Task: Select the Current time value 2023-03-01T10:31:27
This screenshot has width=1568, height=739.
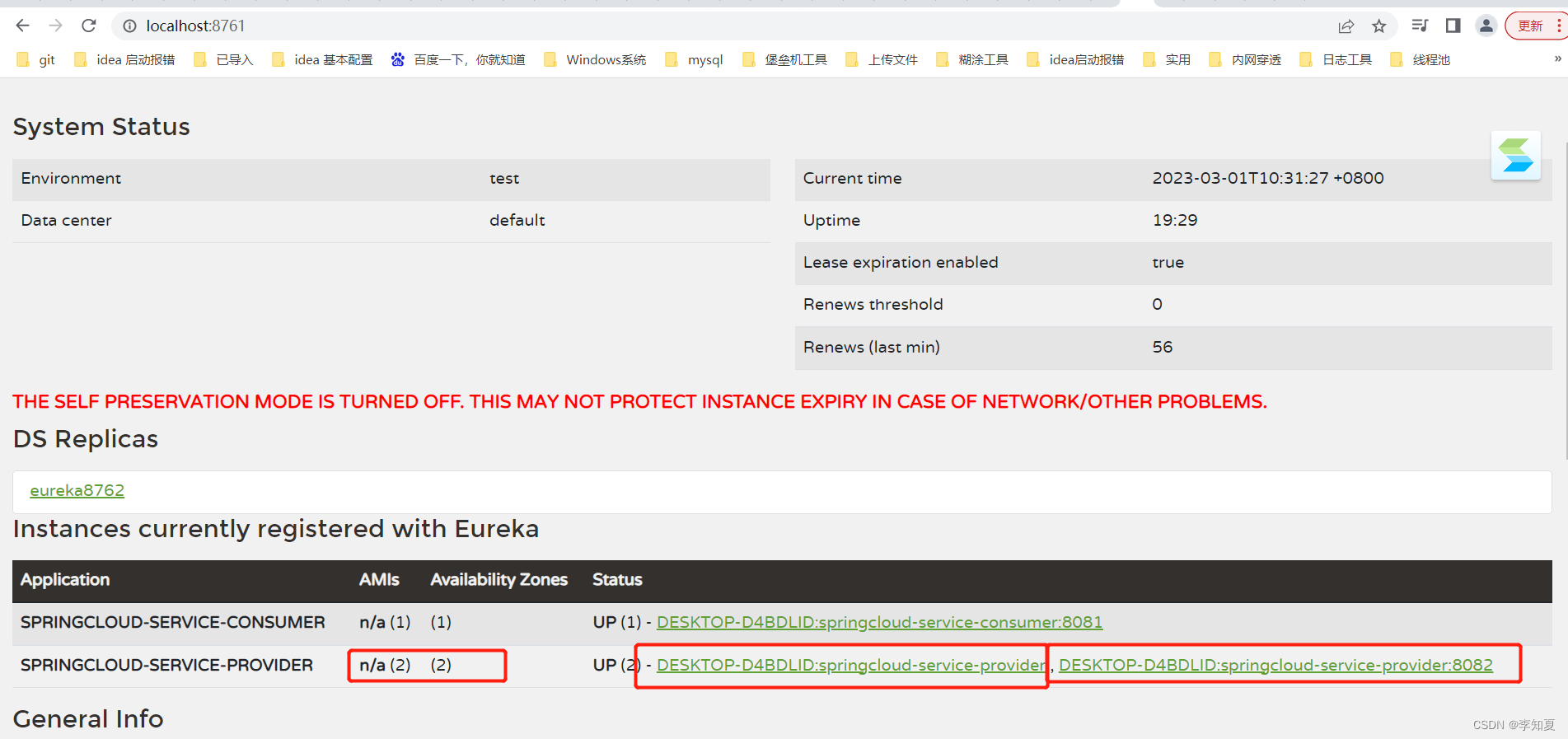Action: pyautogui.click(x=1268, y=178)
